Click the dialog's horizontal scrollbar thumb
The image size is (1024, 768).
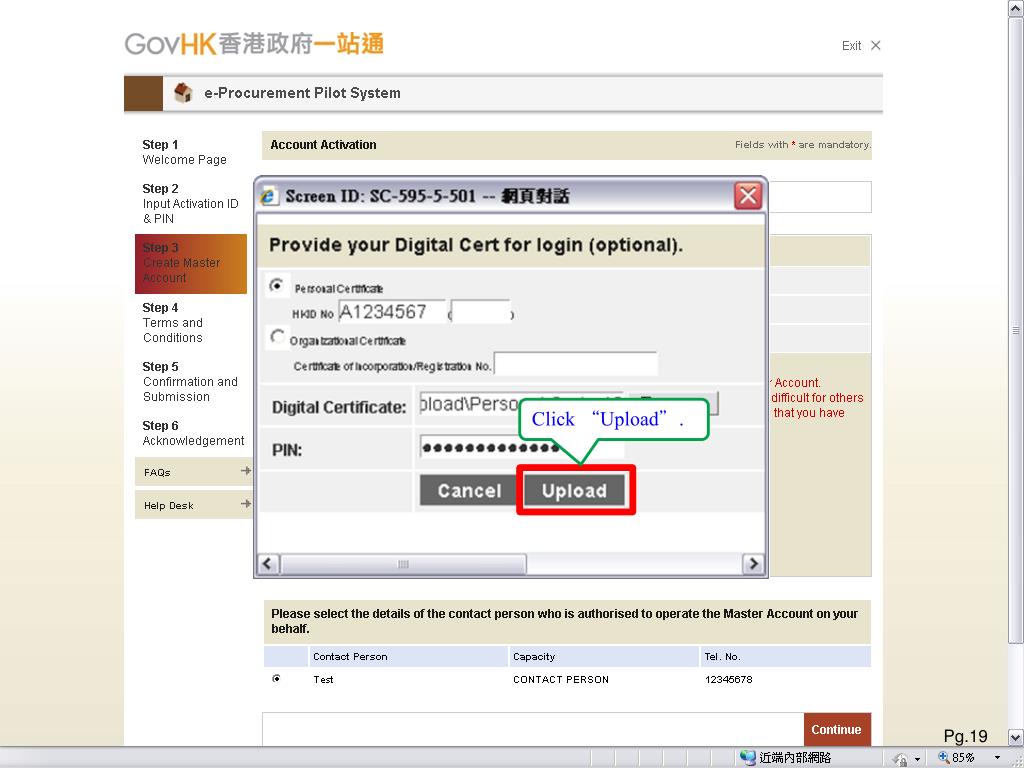point(403,564)
